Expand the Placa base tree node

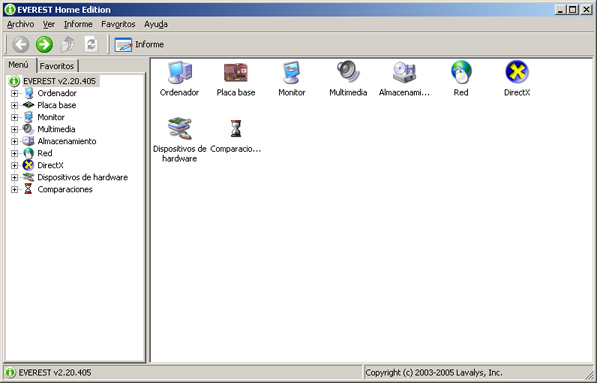tap(14, 105)
